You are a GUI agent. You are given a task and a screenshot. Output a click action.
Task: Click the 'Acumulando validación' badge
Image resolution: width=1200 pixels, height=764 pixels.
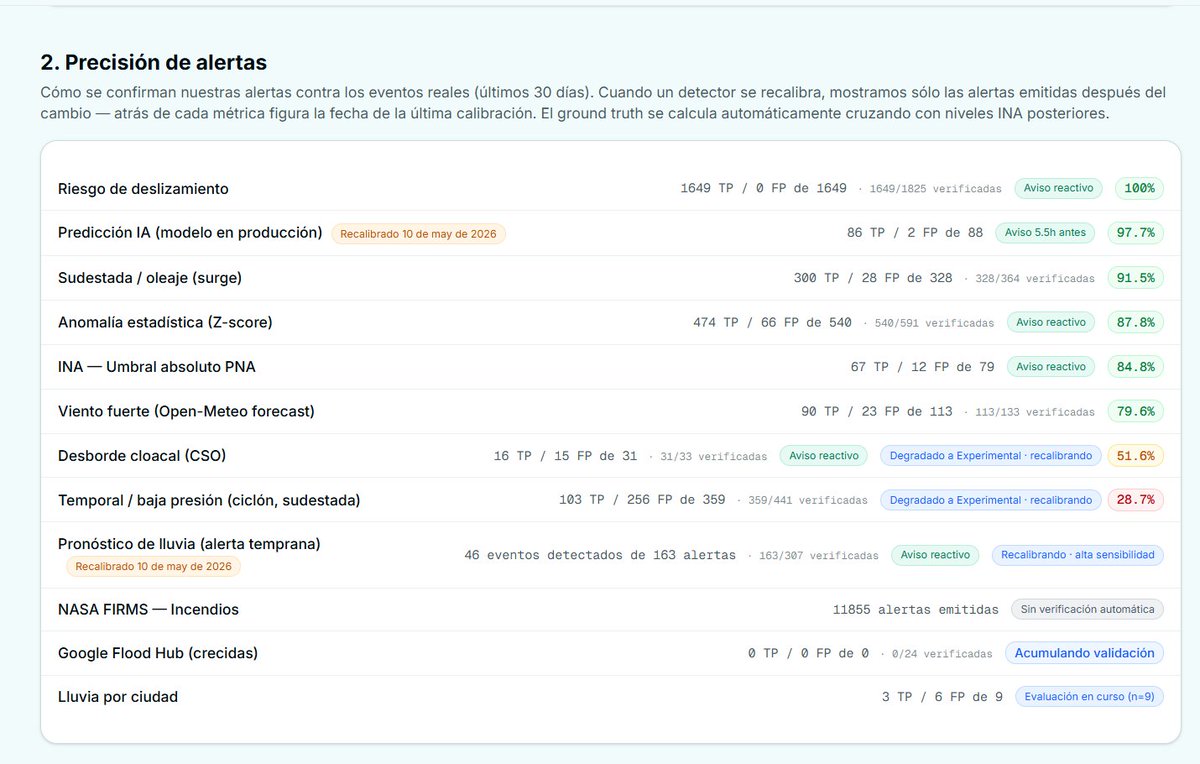pos(1084,653)
